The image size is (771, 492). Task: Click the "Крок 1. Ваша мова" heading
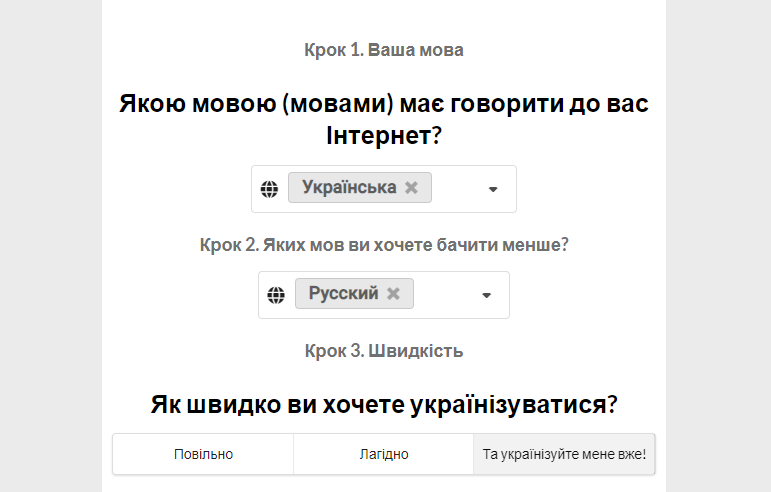pos(384,49)
